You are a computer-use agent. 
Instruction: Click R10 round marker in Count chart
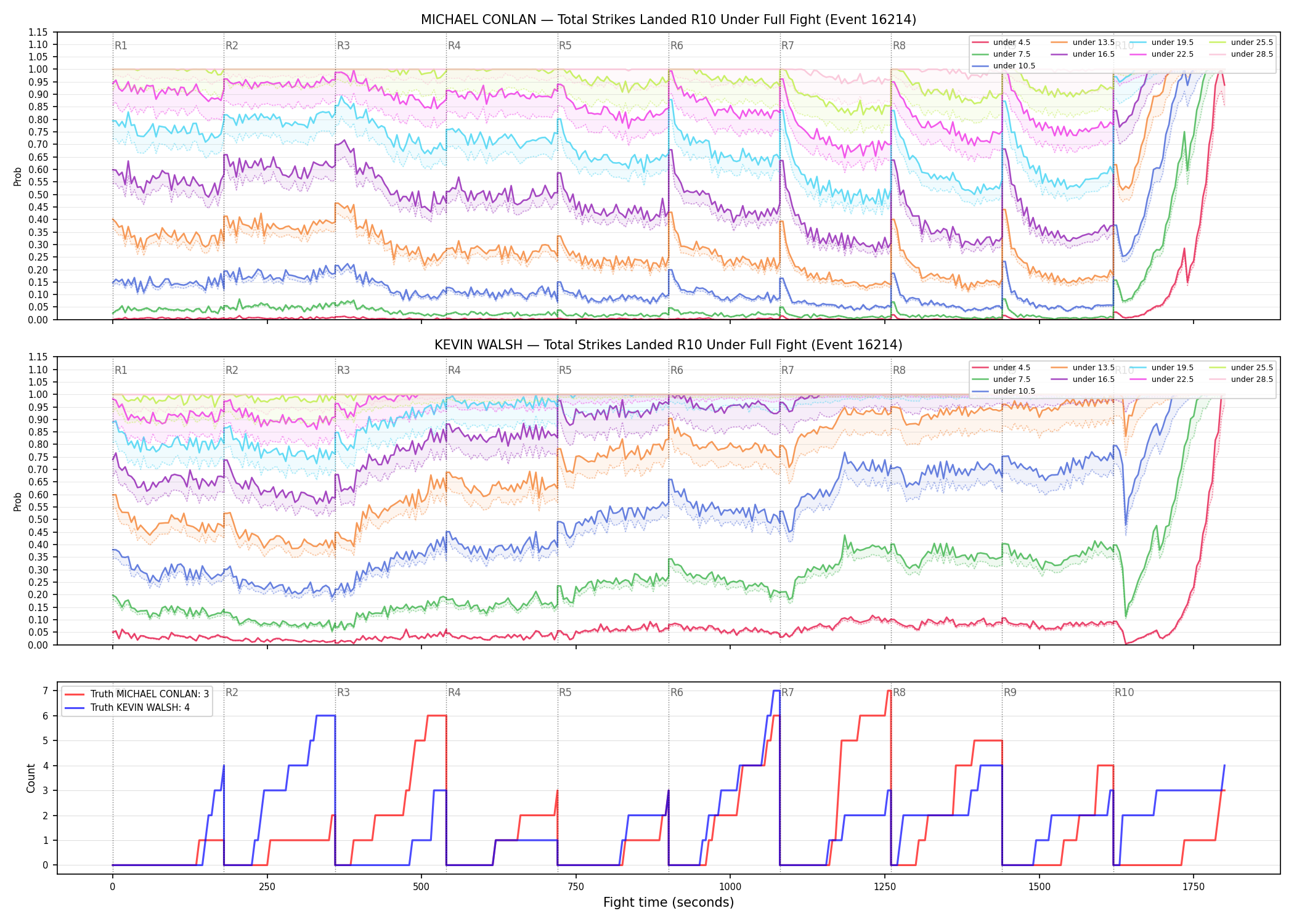click(x=1124, y=693)
